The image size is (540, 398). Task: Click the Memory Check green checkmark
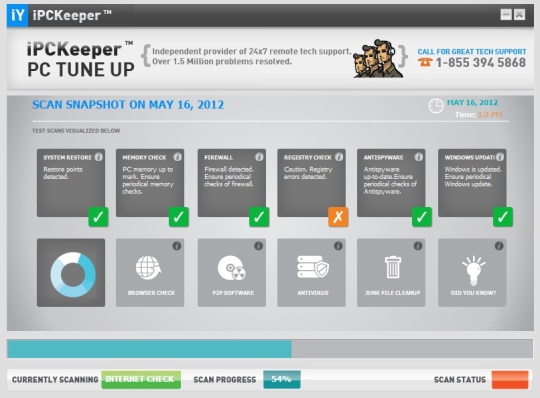coord(178,217)
